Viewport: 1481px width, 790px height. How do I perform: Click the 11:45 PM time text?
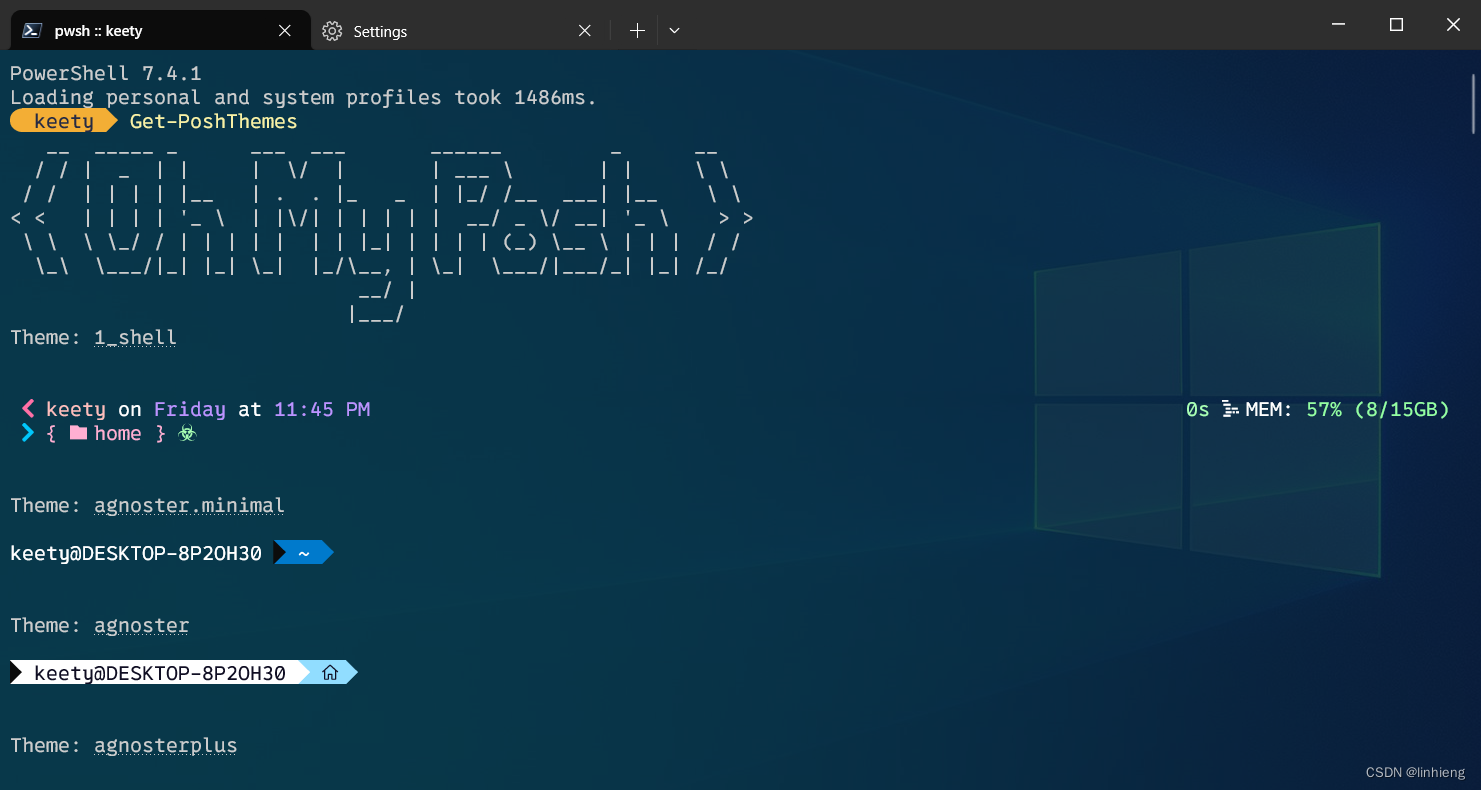[x=322, y=409]
